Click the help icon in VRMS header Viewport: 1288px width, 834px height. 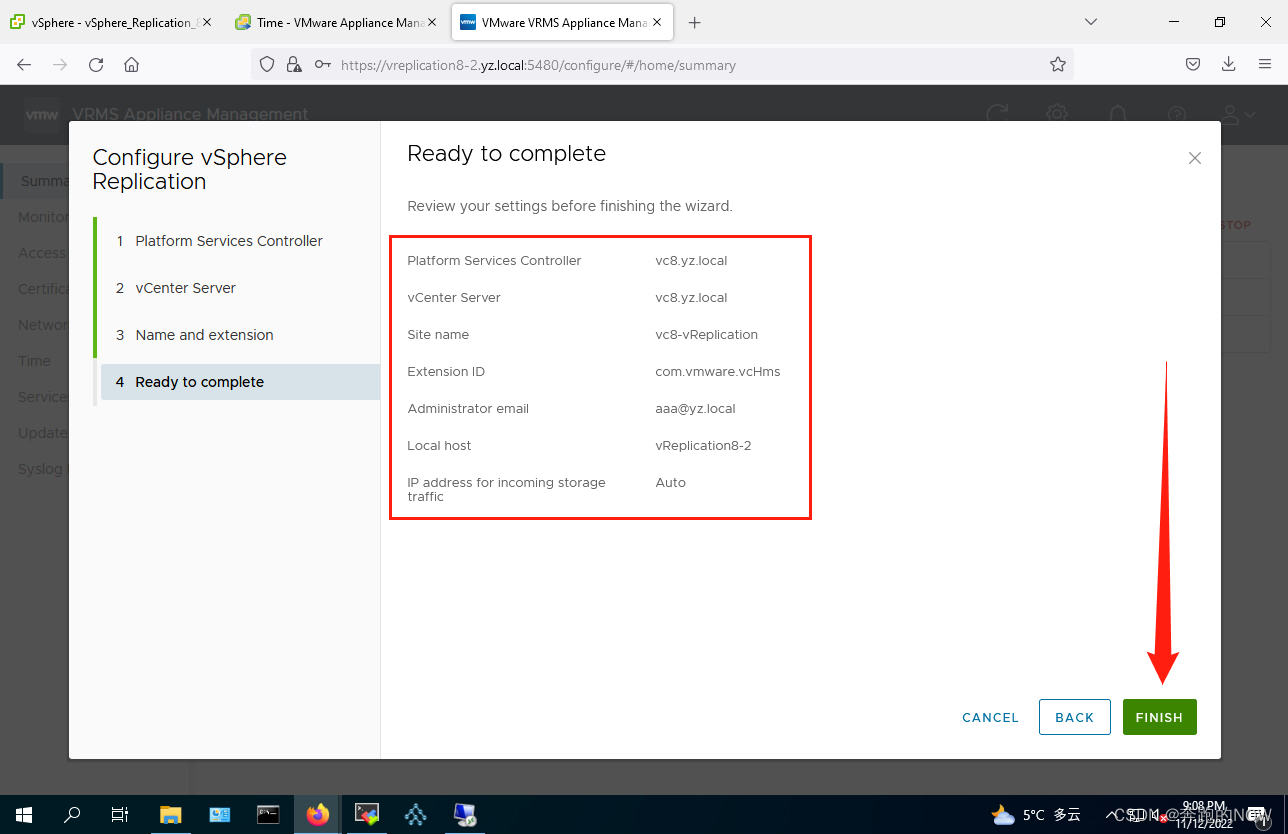pos(1178,114)
